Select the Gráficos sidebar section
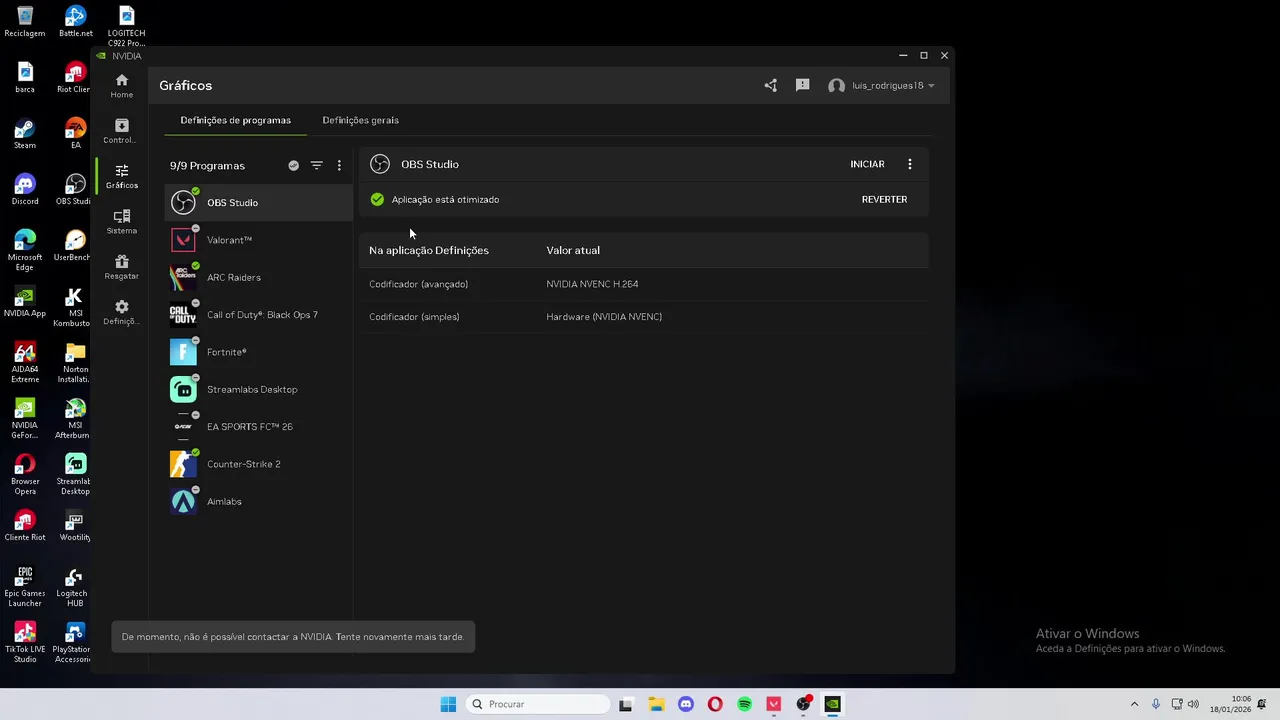 121,176
